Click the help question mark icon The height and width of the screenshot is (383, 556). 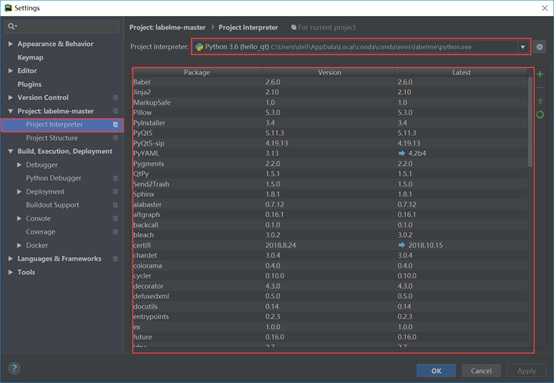pos(14,368)
